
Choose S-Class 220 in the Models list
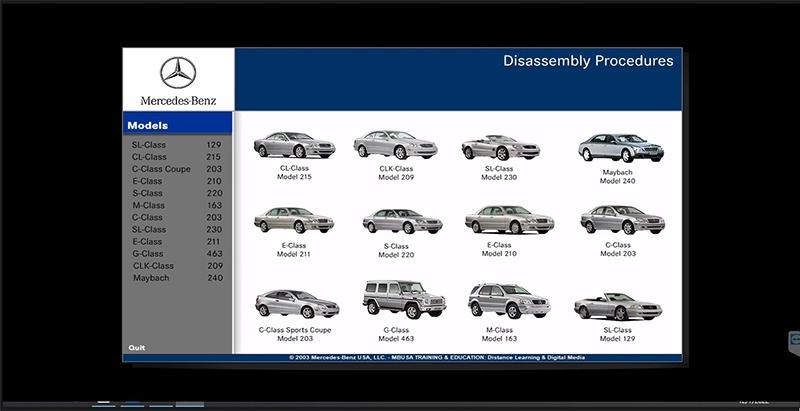(x=177, y=193)
